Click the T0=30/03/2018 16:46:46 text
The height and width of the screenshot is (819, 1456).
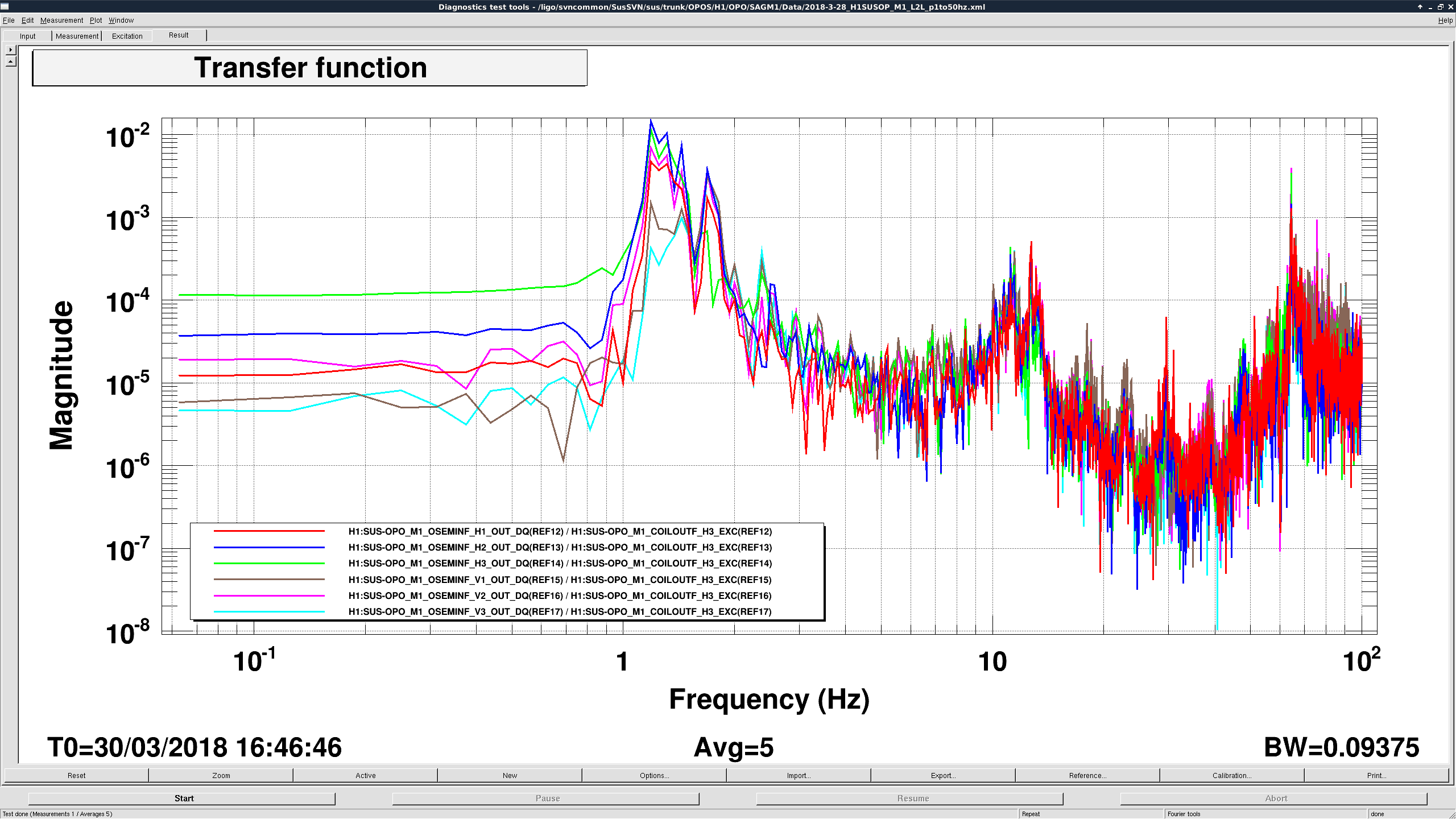coord(195,747)
